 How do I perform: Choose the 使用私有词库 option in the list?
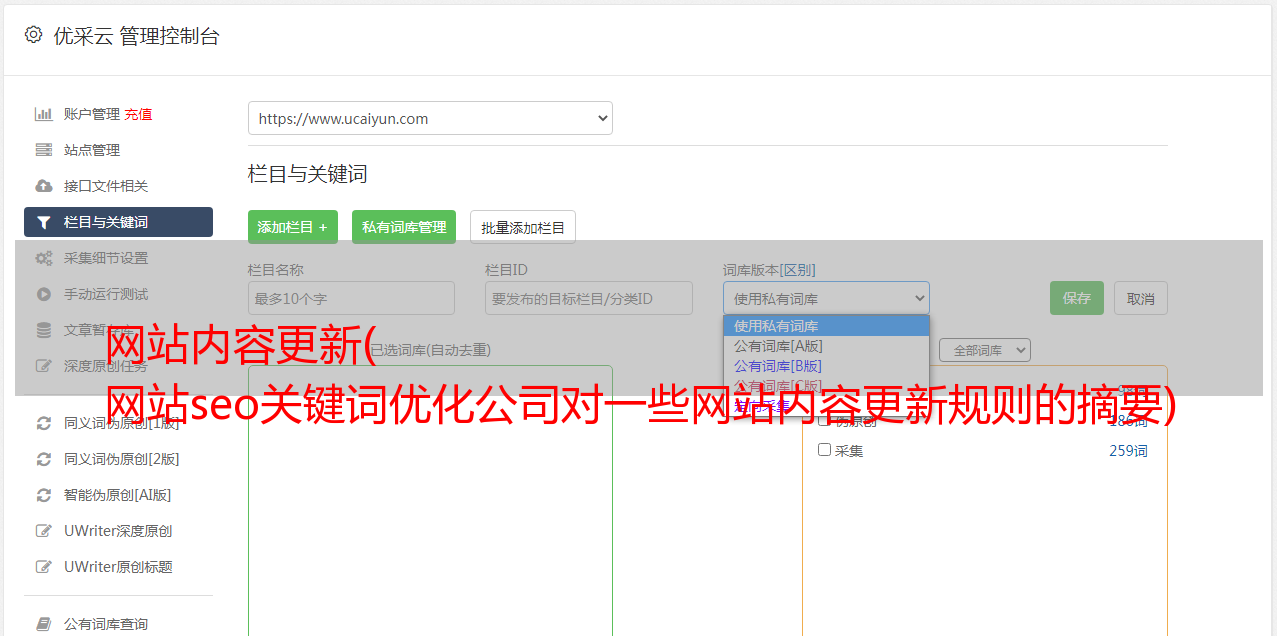coord(826,326)
